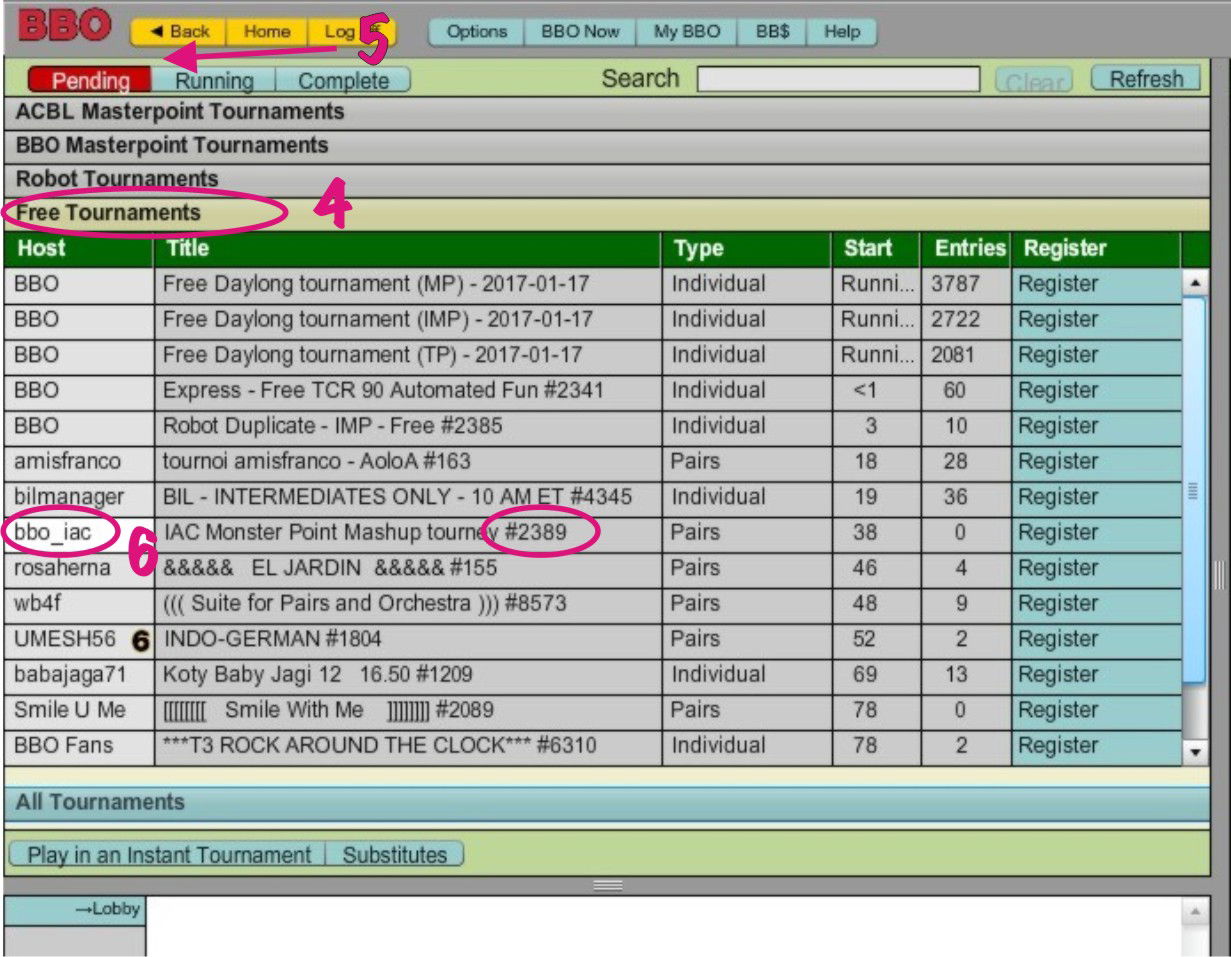This screenshot has height=957, width=1231.
Task: Open the Substitutes list
Action: point(395,855)
